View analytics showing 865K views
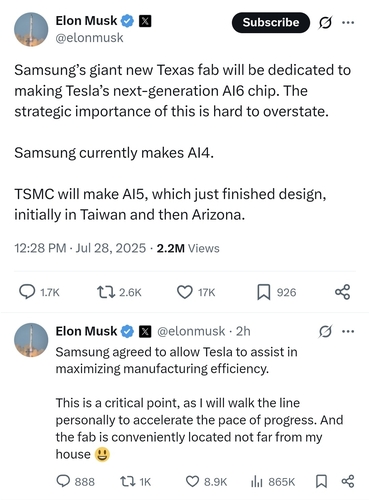Image resolution: width=369 pixels, height=500 pixels. coord(273,482)
